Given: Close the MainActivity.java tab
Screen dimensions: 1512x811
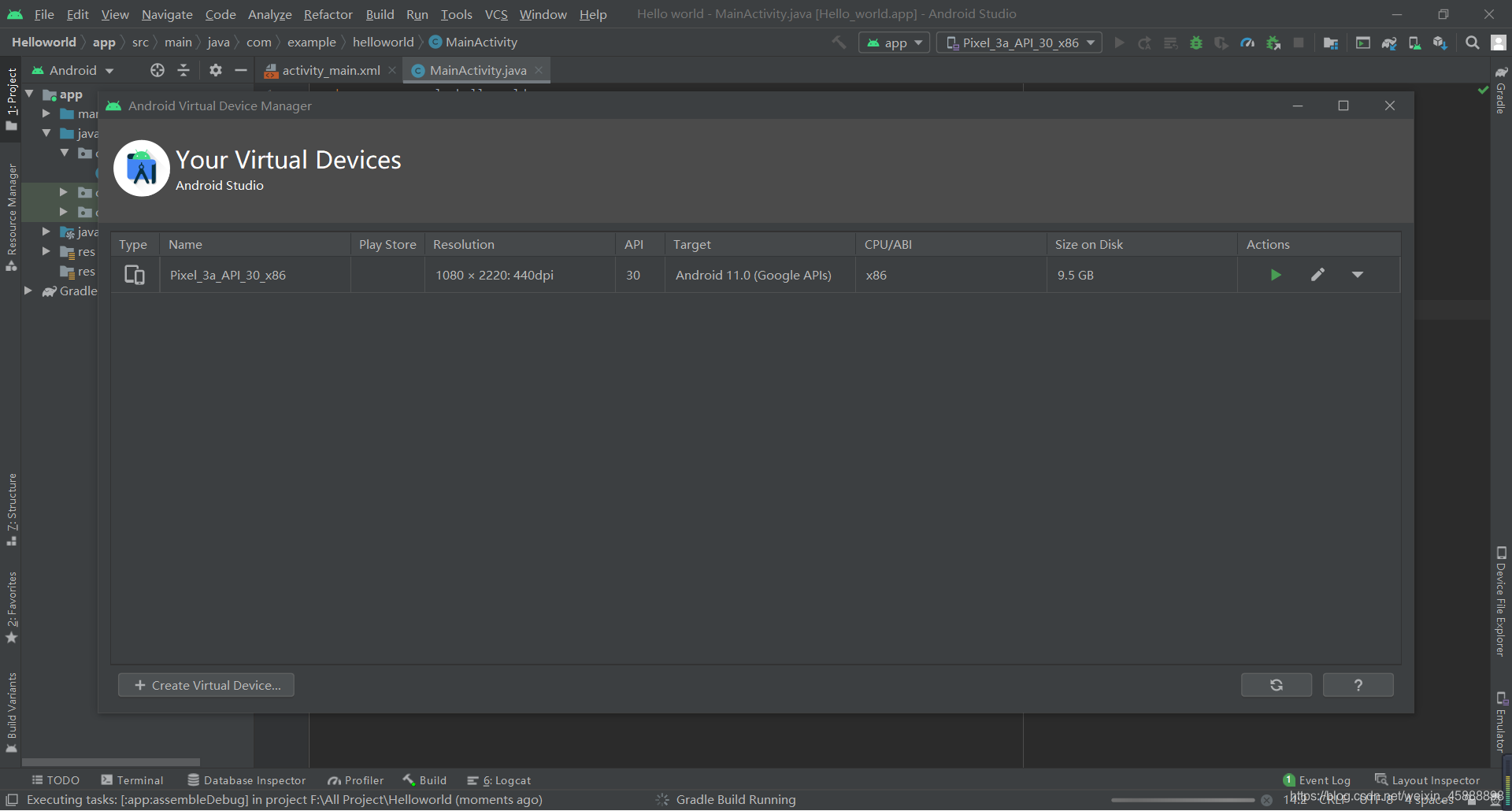Looking at the screenshot, I should click(x=539, y=70).
